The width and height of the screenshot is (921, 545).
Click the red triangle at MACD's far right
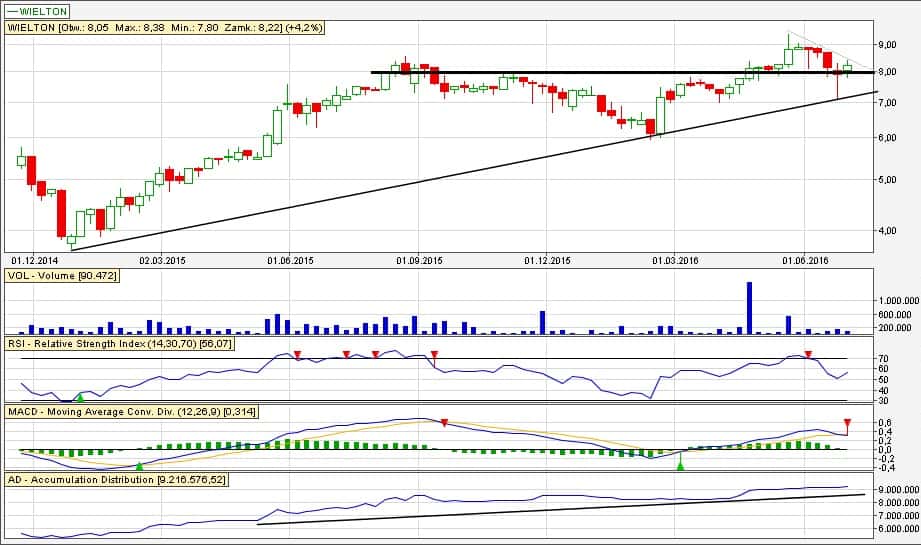[847, 423]
